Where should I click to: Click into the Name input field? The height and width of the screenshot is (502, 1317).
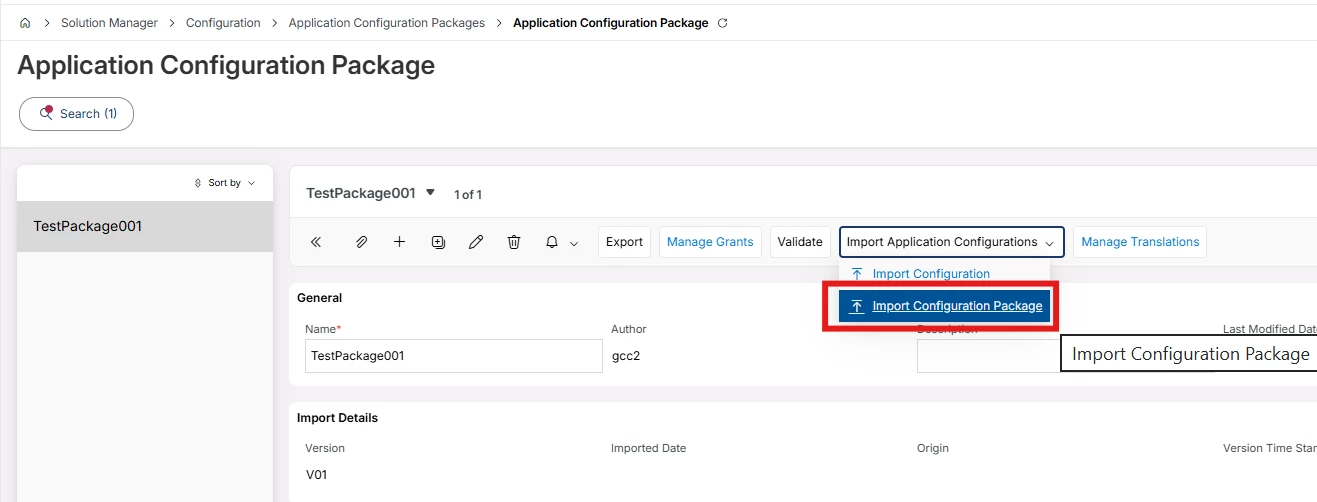coord(453,355)
